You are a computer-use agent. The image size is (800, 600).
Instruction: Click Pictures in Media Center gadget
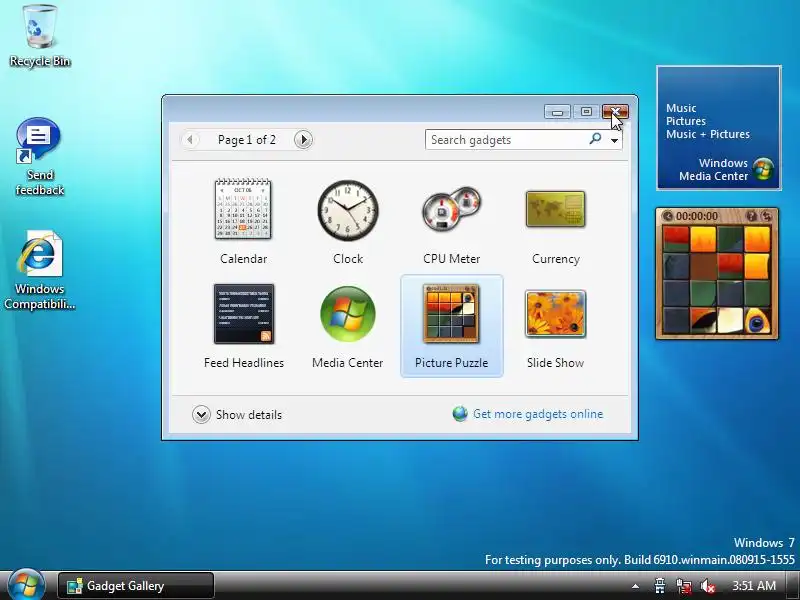coord(686,121)
